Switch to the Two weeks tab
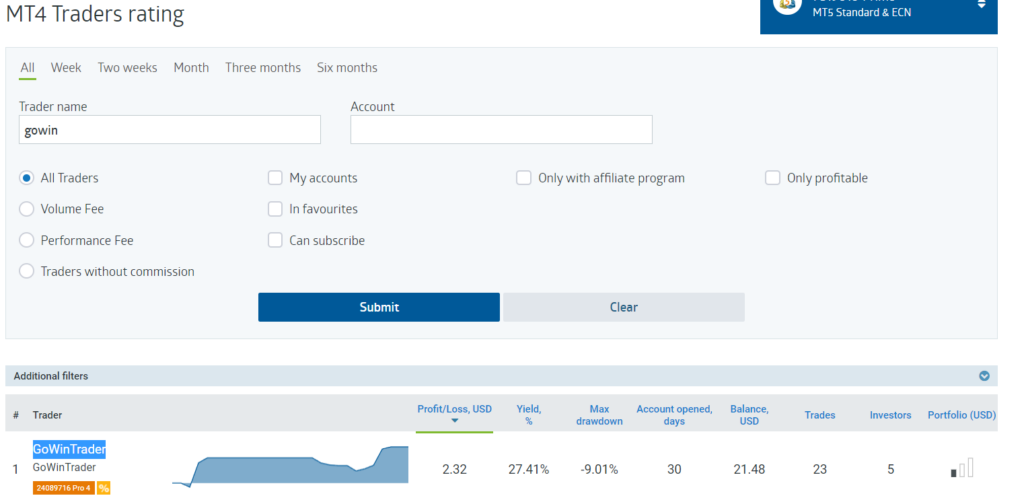1024x502 pixels. click(127, 68)
